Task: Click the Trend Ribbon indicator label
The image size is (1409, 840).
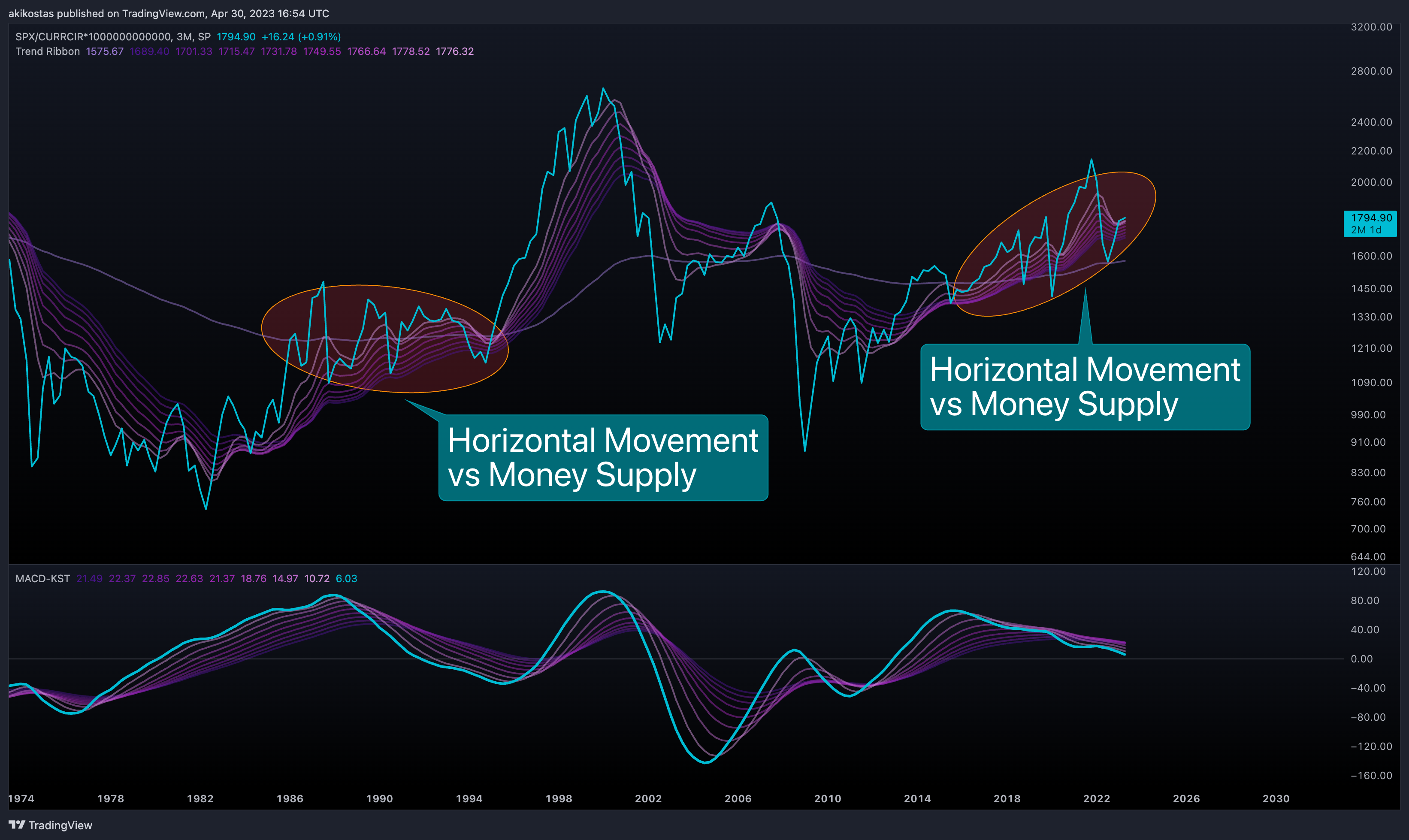Action: click(x=48, y=51)
